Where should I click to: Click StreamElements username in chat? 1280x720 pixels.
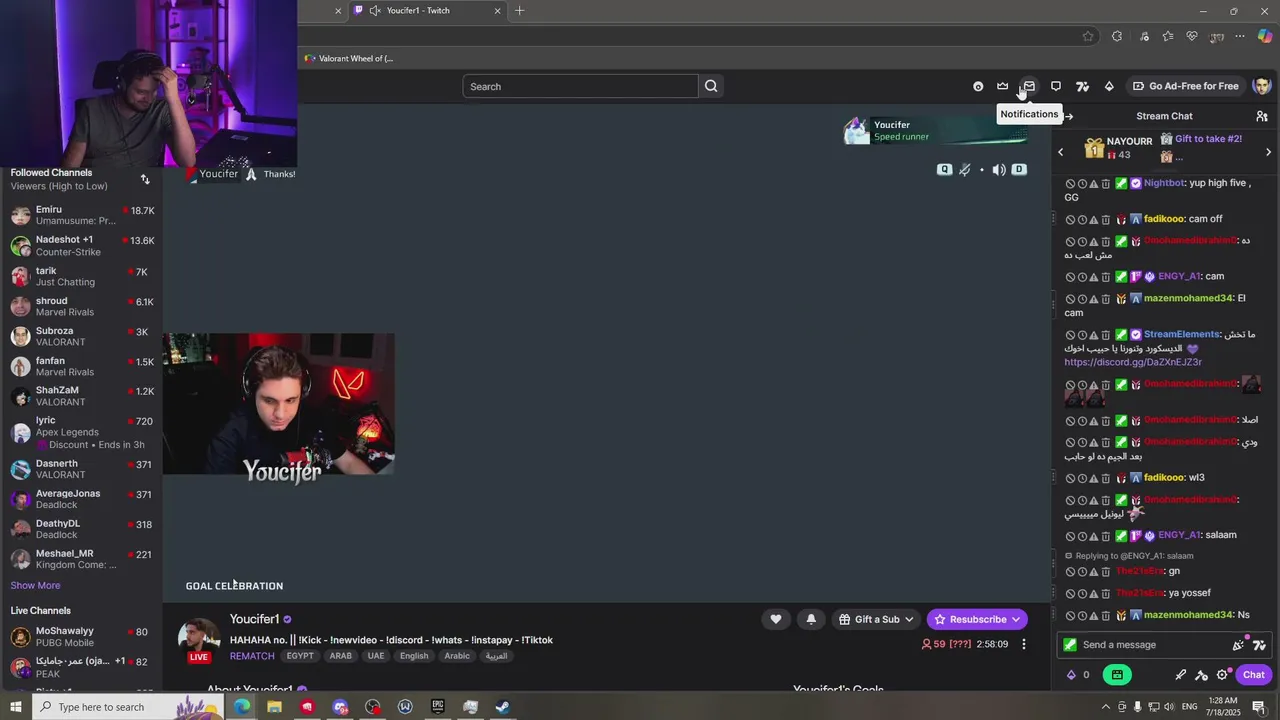[1182, 334]
